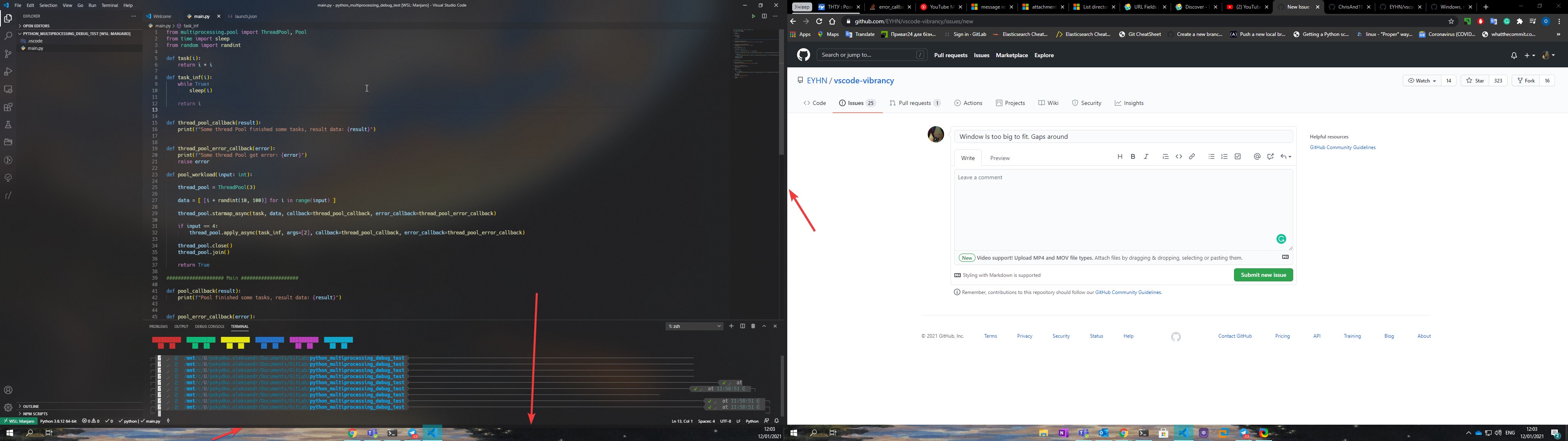1568x441 pixels.
Task: Toggle the maximize panel chevron in VS Code
Action: coord(764,326)
